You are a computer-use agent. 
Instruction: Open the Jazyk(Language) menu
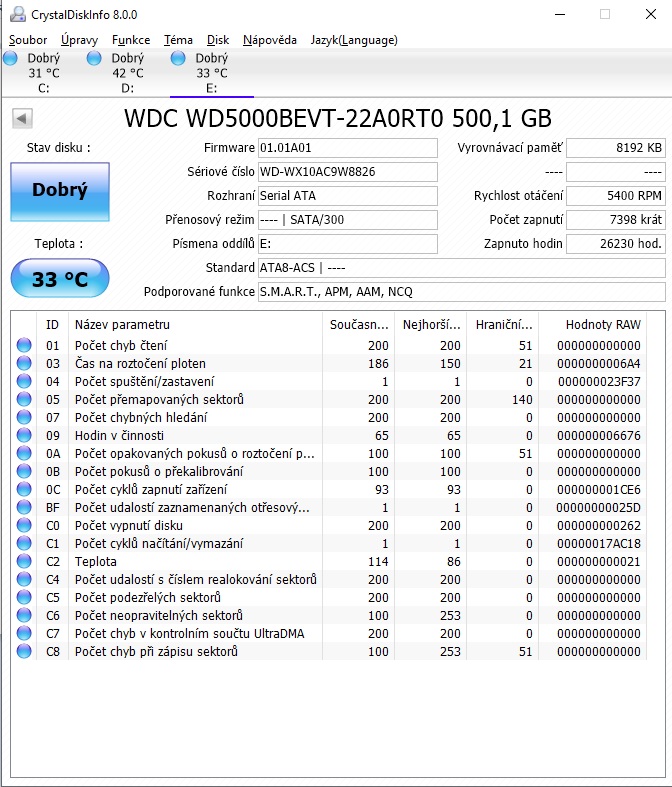tap(354, 40)
